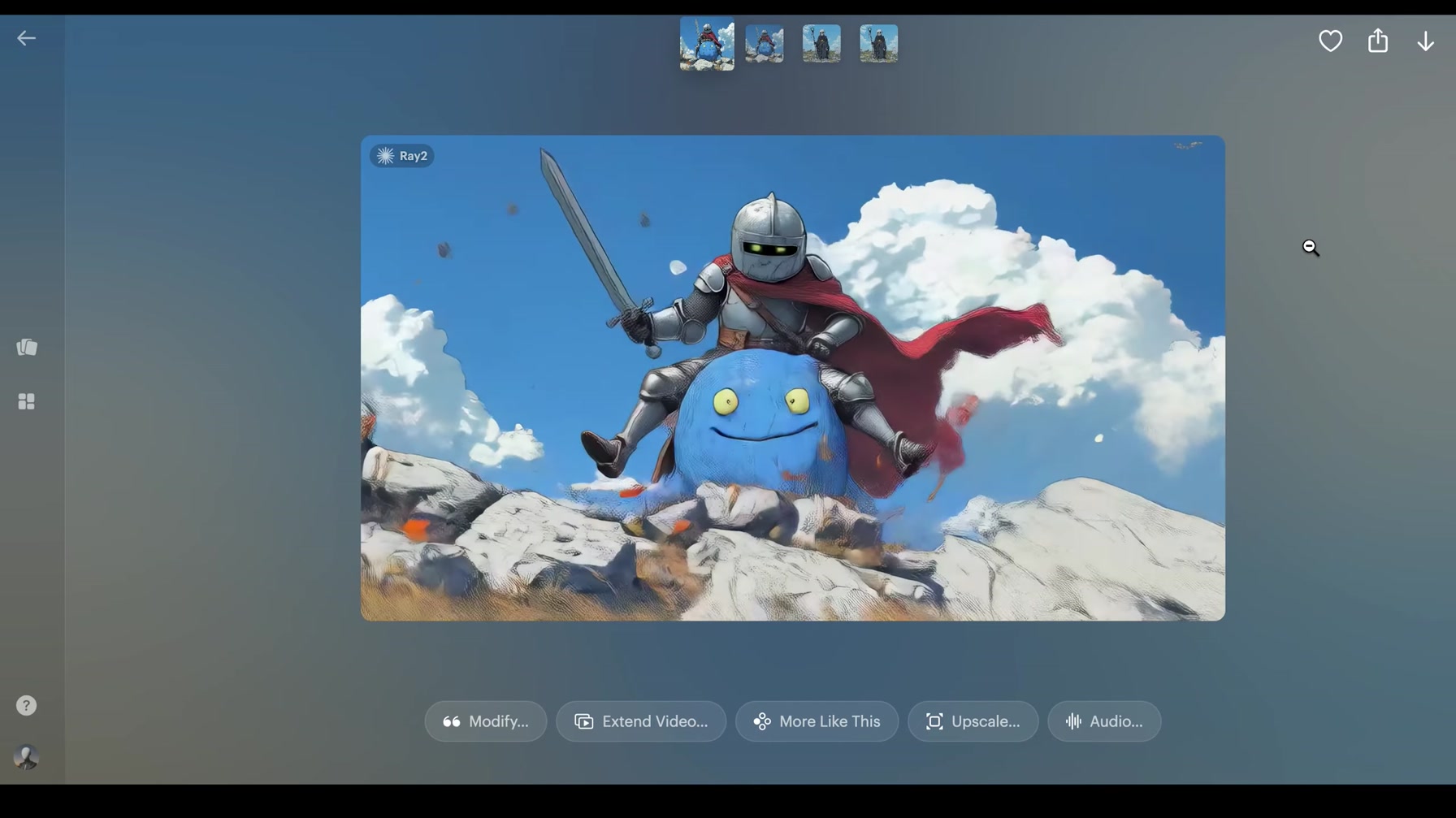
Task: Go back using the left arrow
Action: tap(27, 38)
